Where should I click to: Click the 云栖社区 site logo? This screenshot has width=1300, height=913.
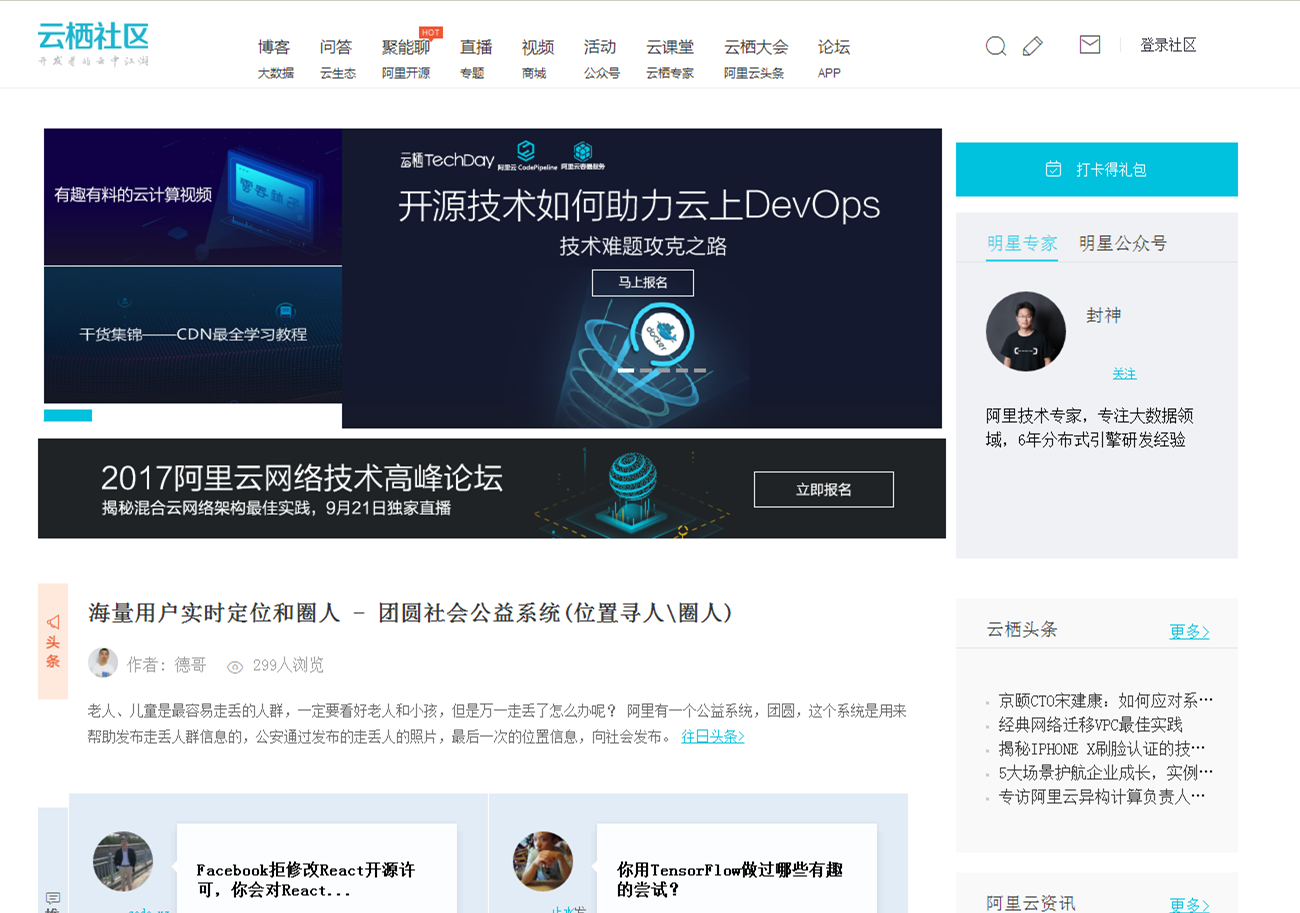93,45
